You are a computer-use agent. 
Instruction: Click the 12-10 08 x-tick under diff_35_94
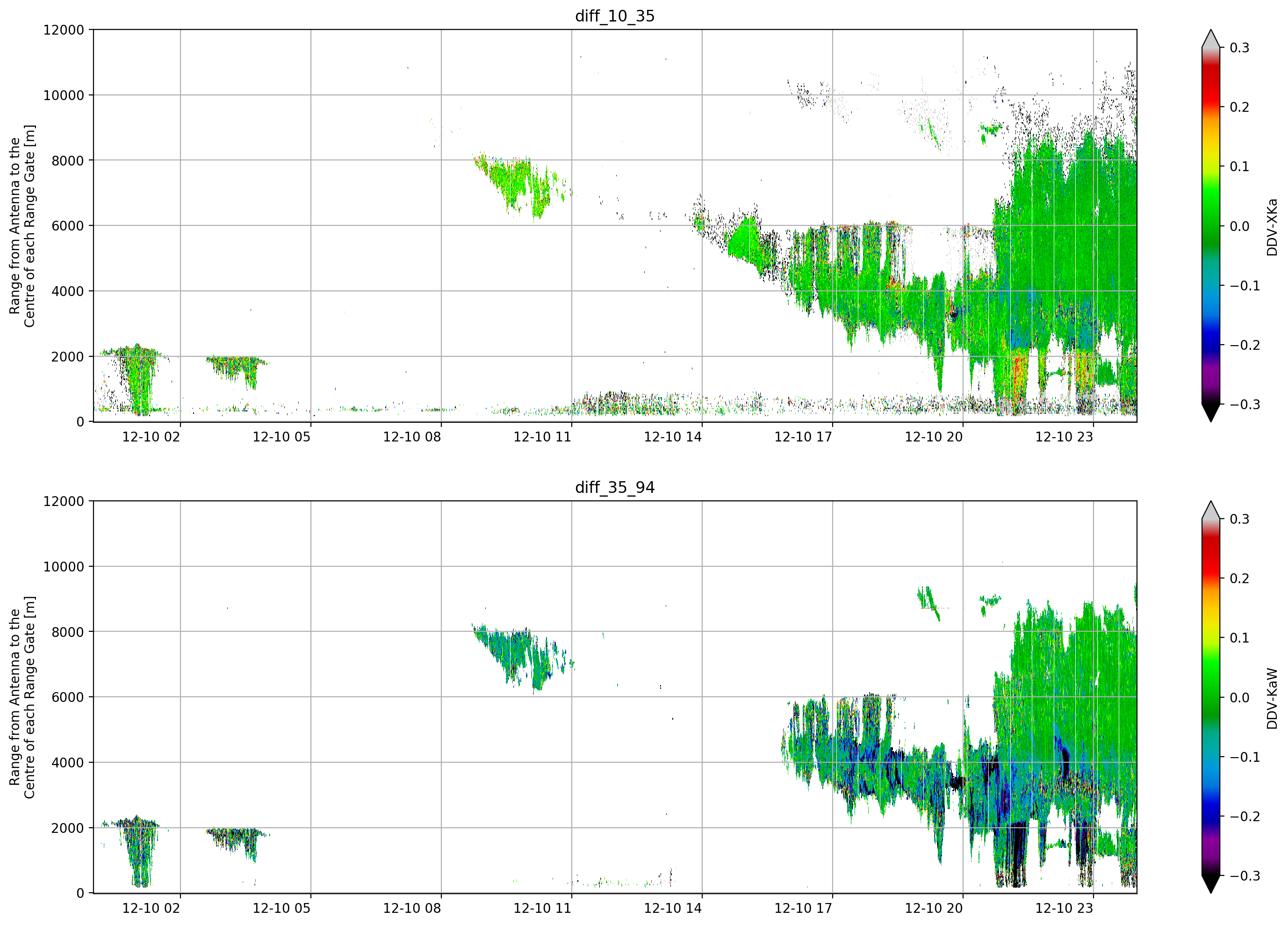tap(412, 908)
